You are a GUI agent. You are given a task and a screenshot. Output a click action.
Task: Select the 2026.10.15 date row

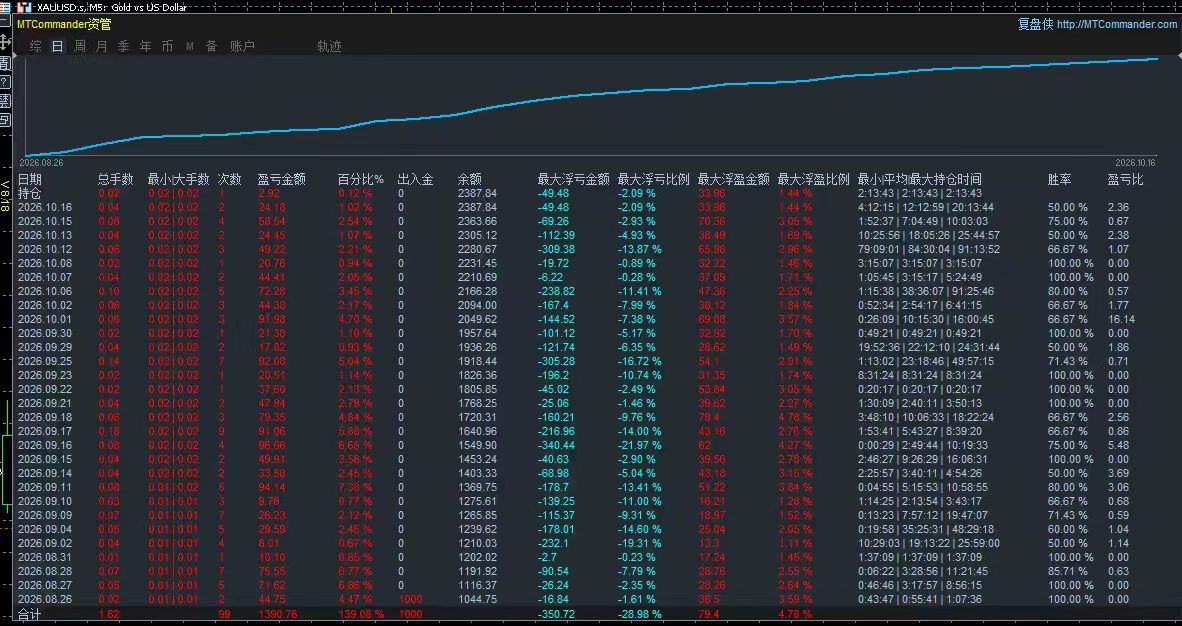[x=45, y=221]
